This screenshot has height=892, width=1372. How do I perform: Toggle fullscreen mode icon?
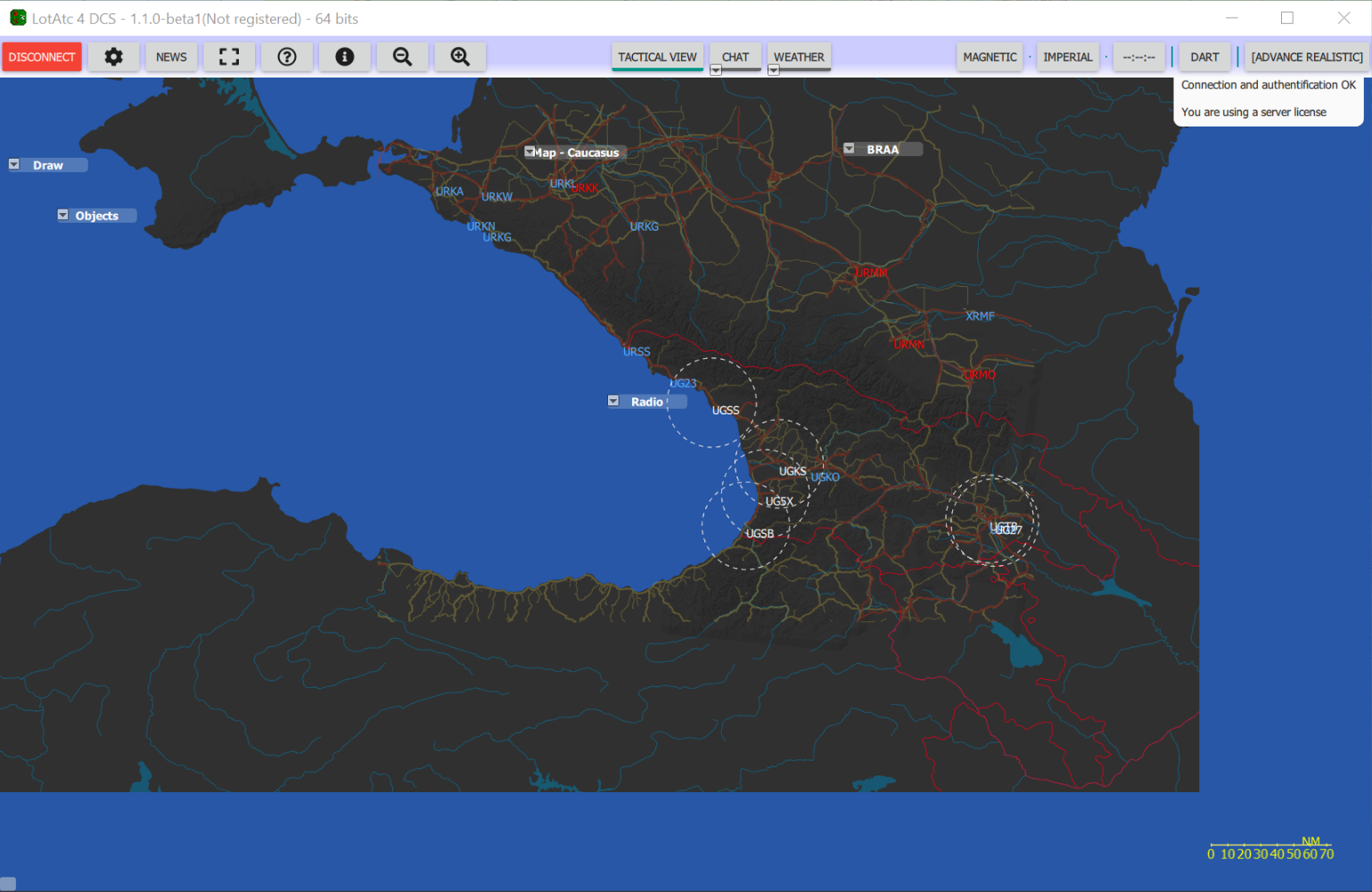click(229, 57)
